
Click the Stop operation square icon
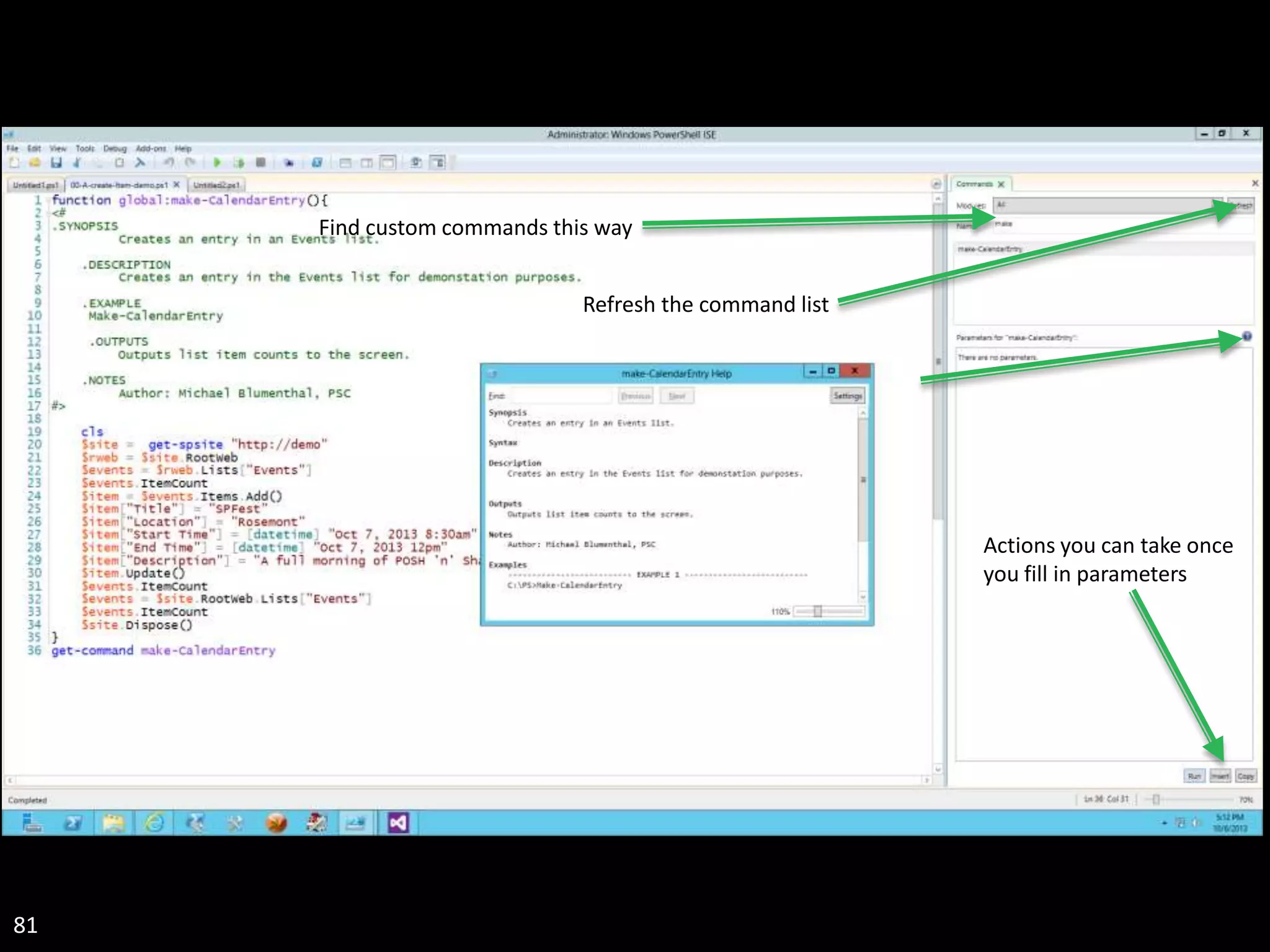click(x=260, y=162)
